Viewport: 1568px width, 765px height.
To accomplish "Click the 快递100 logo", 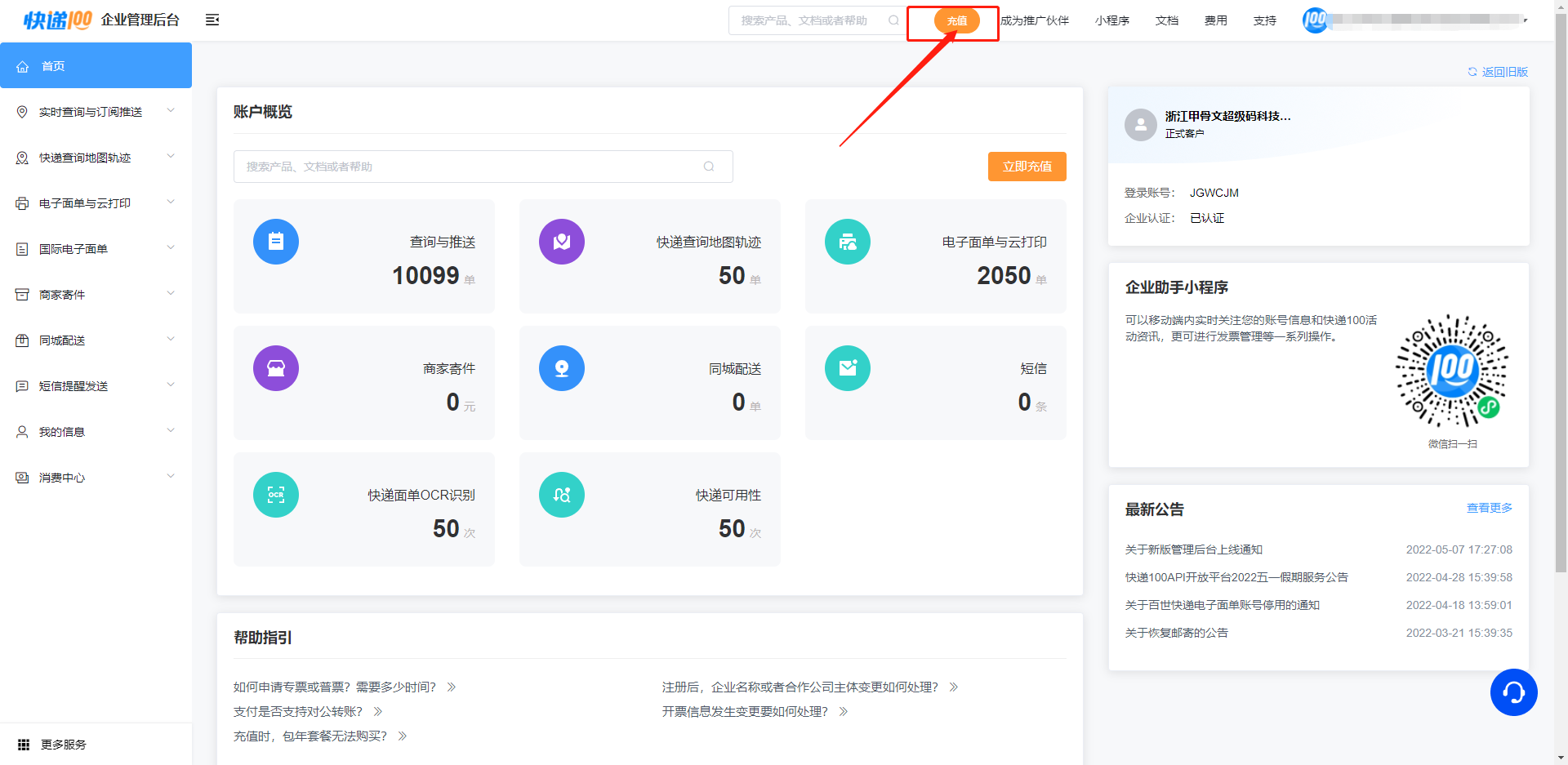I will (57, 20).
